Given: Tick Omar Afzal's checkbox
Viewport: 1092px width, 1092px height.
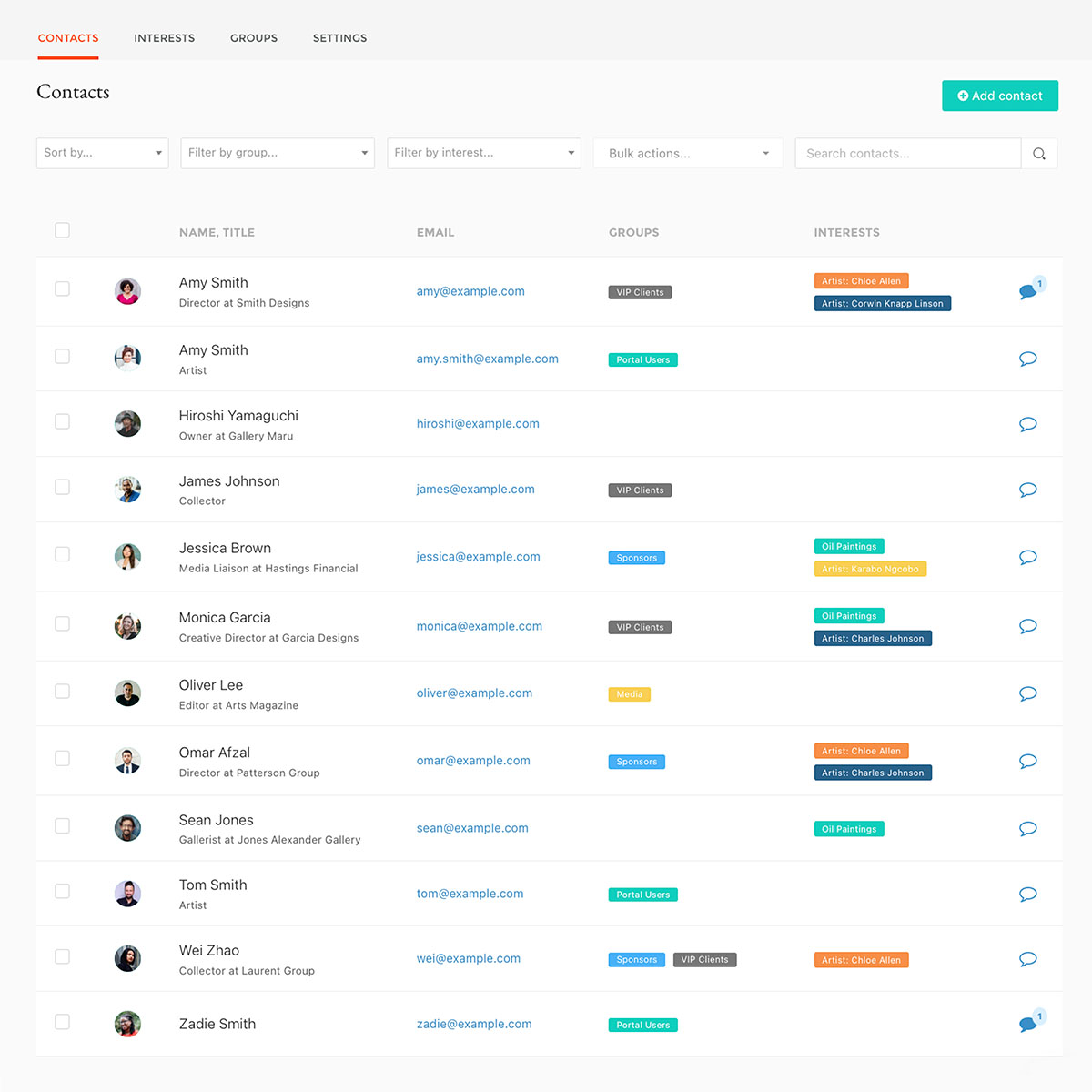Looking at the screenshot, I should (x=62, y=758).
